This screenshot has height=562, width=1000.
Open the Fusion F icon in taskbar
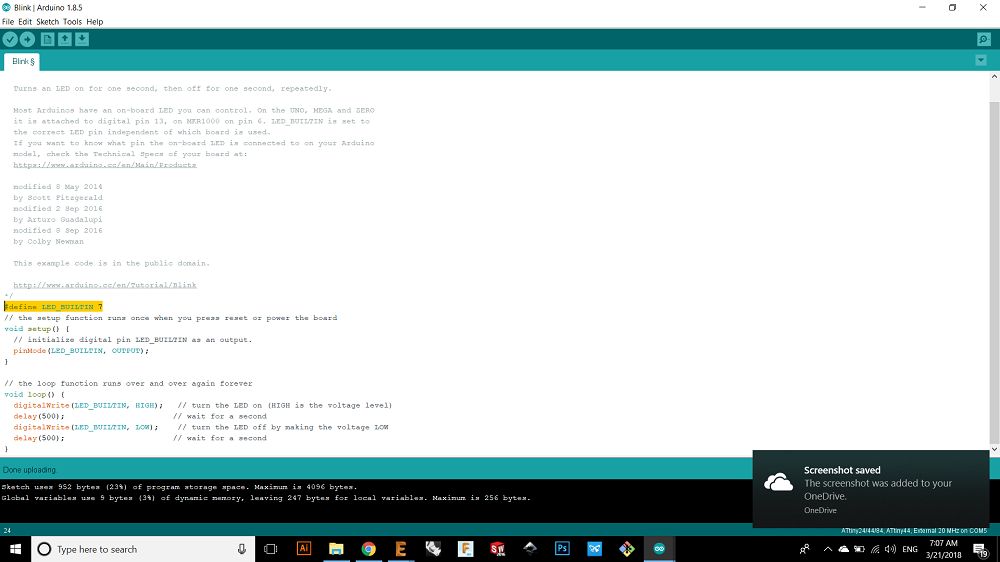(466, 549)
